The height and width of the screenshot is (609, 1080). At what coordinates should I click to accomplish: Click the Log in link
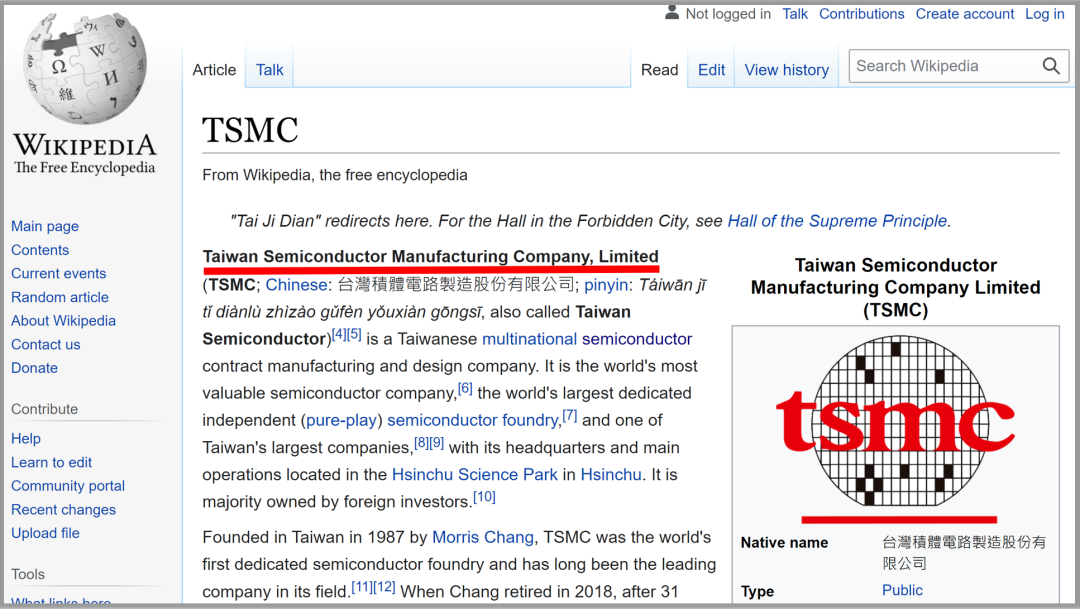[1045, 14]
